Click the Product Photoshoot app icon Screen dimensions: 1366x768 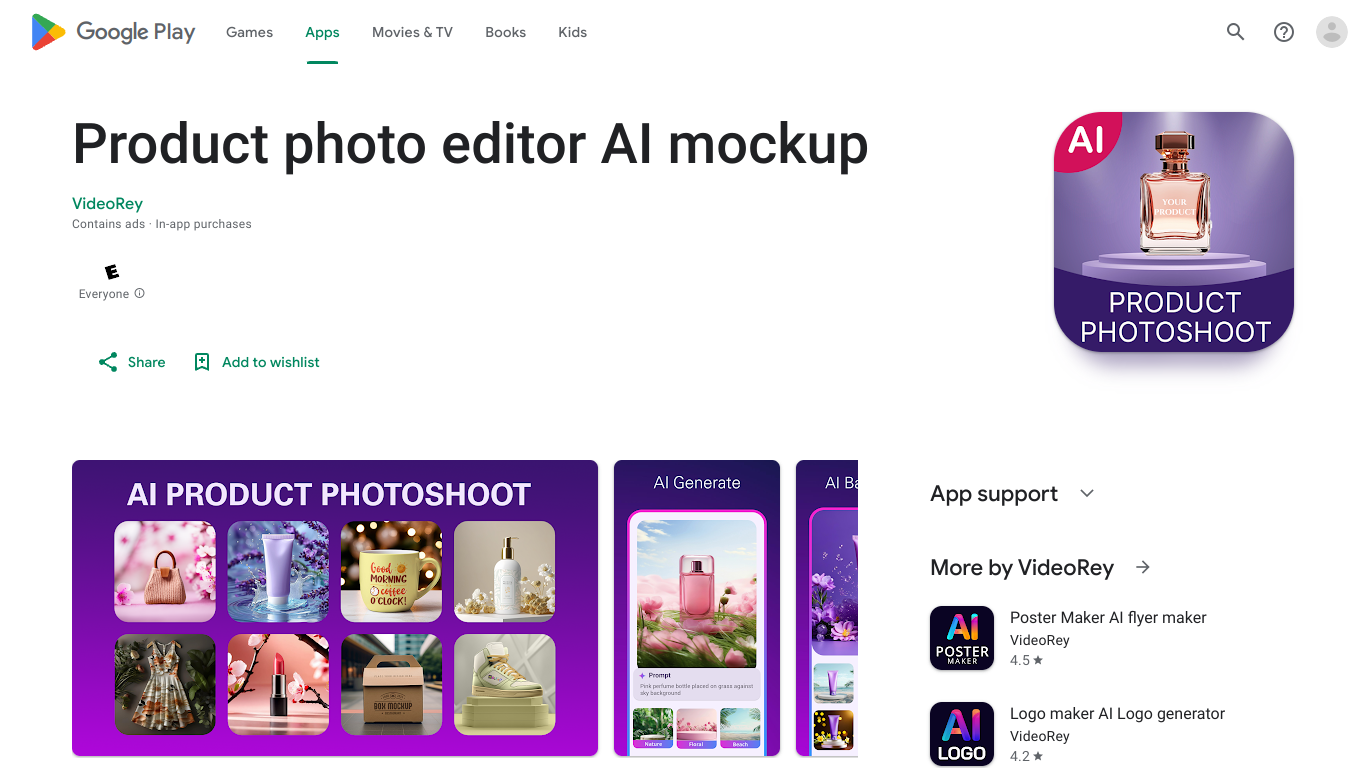1174,232
